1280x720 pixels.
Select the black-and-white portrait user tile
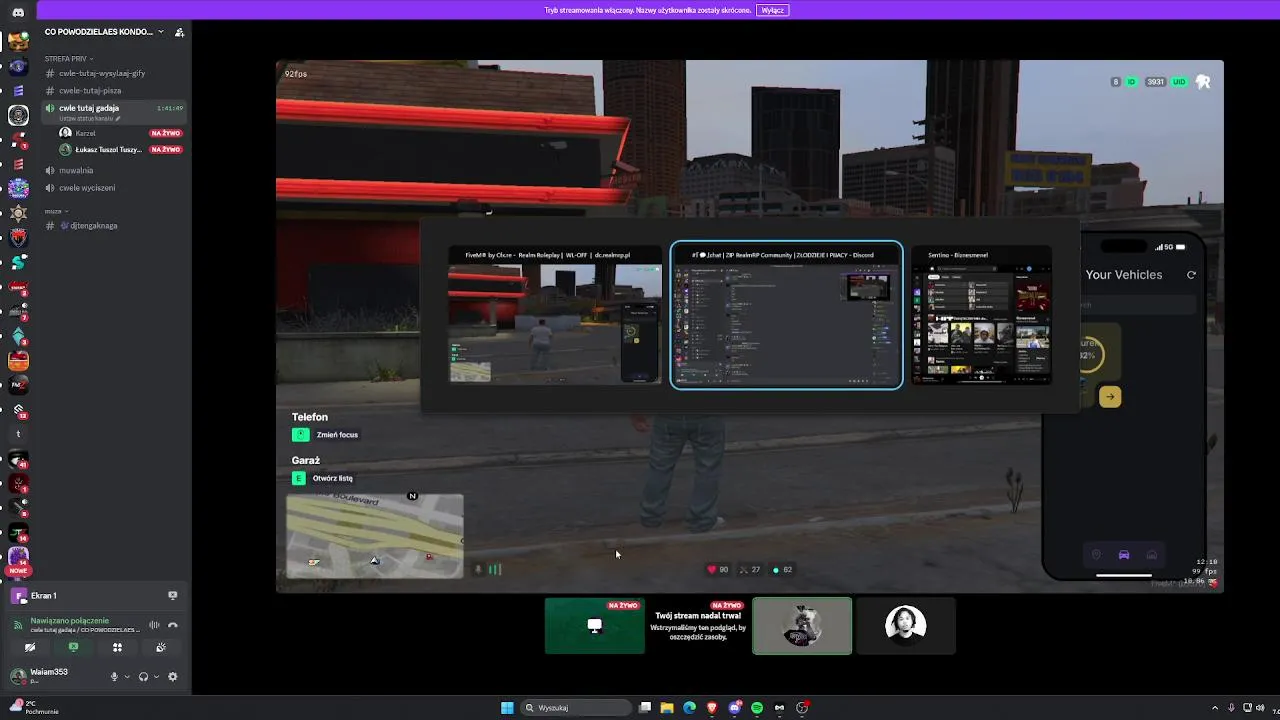pos(906,626)
